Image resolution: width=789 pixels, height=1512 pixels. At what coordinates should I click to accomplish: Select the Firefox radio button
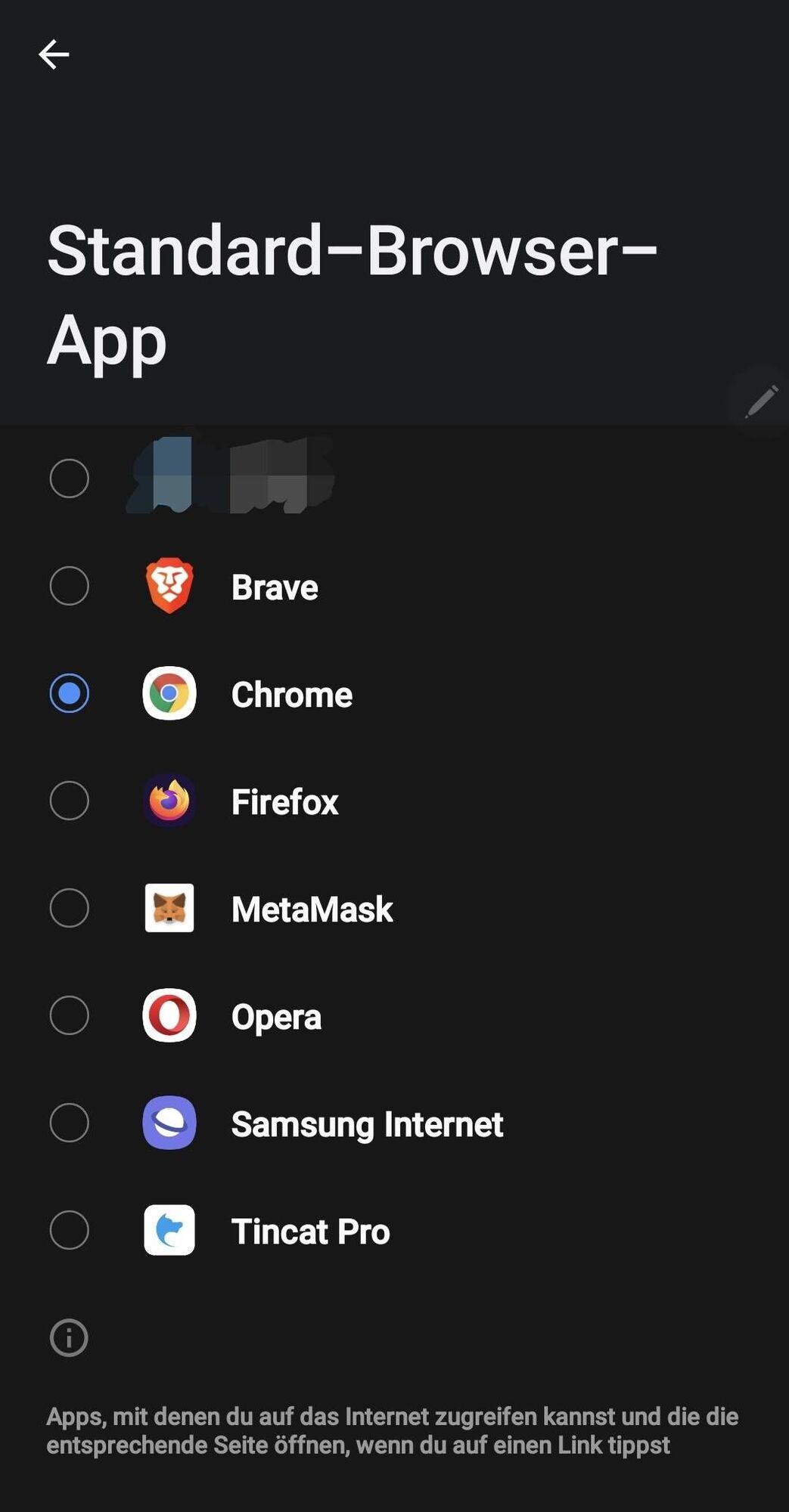[69, 801]
